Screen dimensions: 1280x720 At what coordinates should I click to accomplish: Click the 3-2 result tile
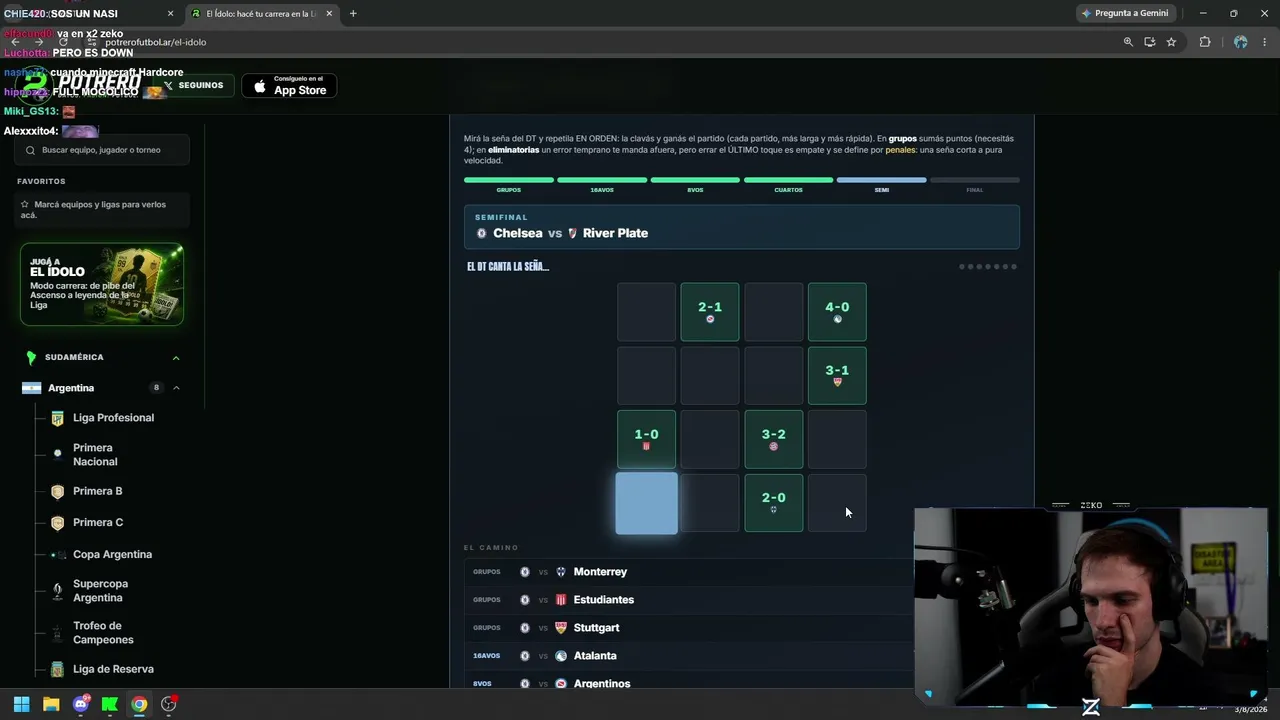click(x=774, y=439)
